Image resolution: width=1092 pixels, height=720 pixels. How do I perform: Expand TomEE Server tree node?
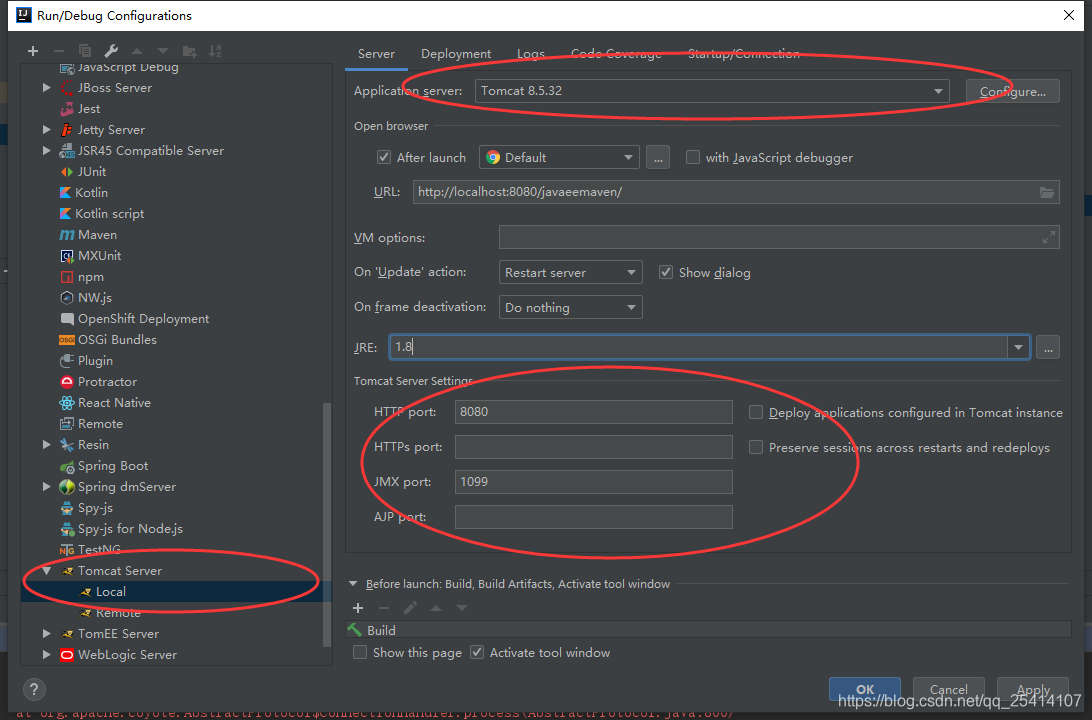coord(47,634)
